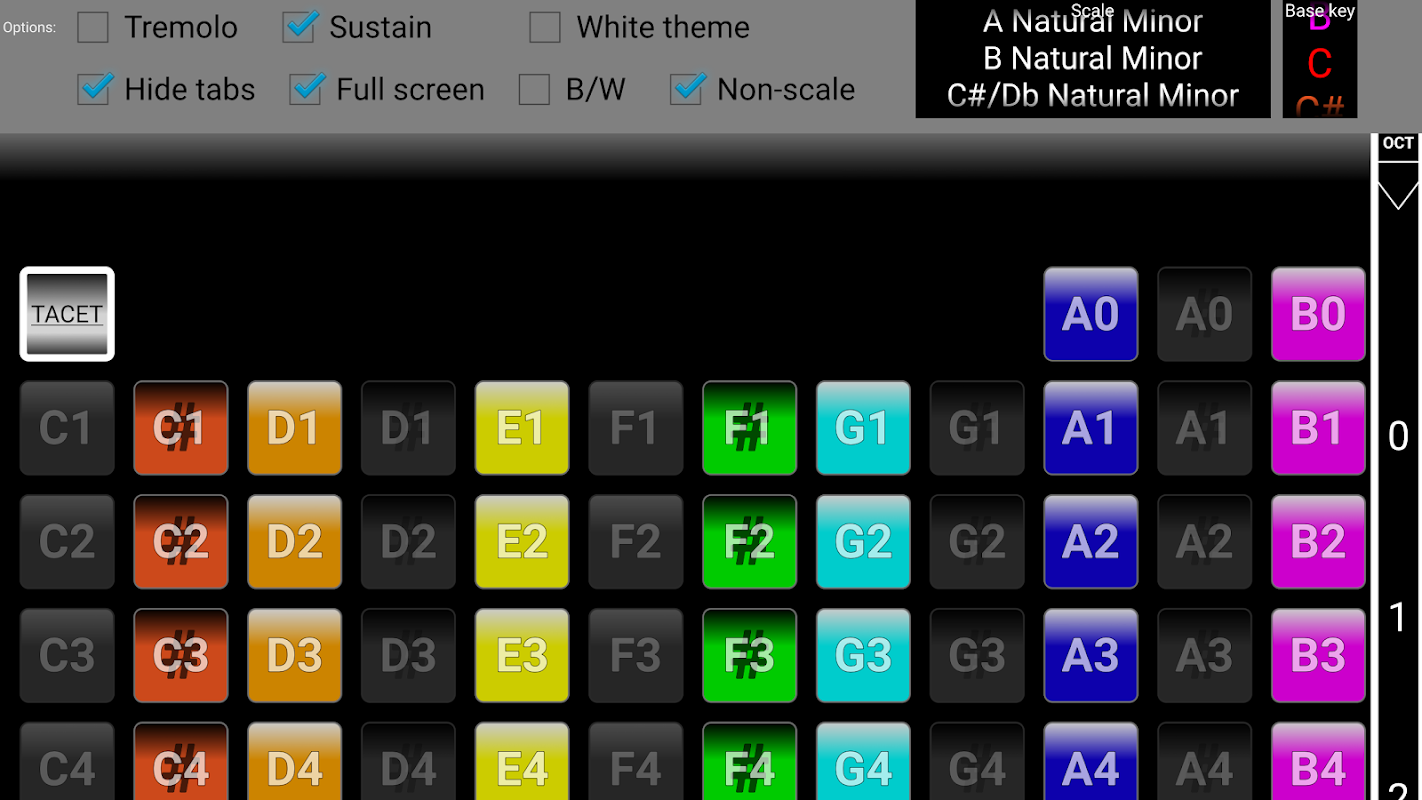Play the yellow E2 pad
The height and width of the screenshot is (800, 1422).
[522, 542]
